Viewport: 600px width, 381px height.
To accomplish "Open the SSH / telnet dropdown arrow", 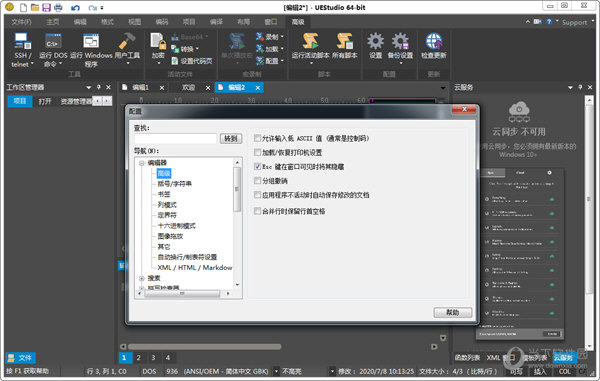I will click(32, 64).
